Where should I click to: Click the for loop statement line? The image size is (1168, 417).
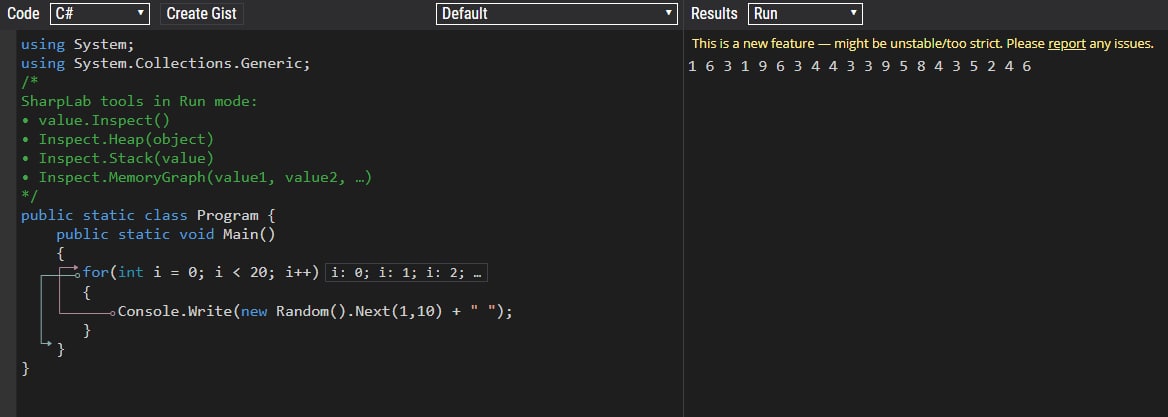tap(201, 273)
